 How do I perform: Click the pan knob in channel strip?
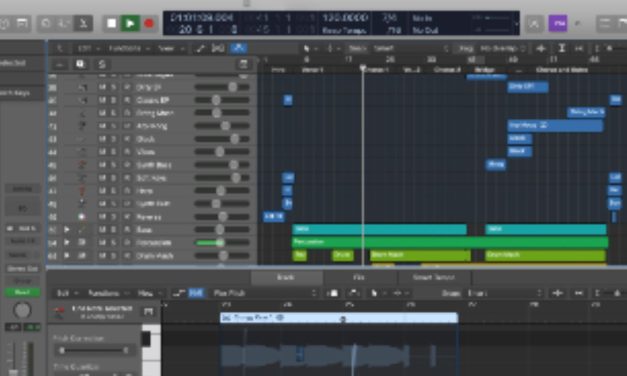(x=22, y=310)
